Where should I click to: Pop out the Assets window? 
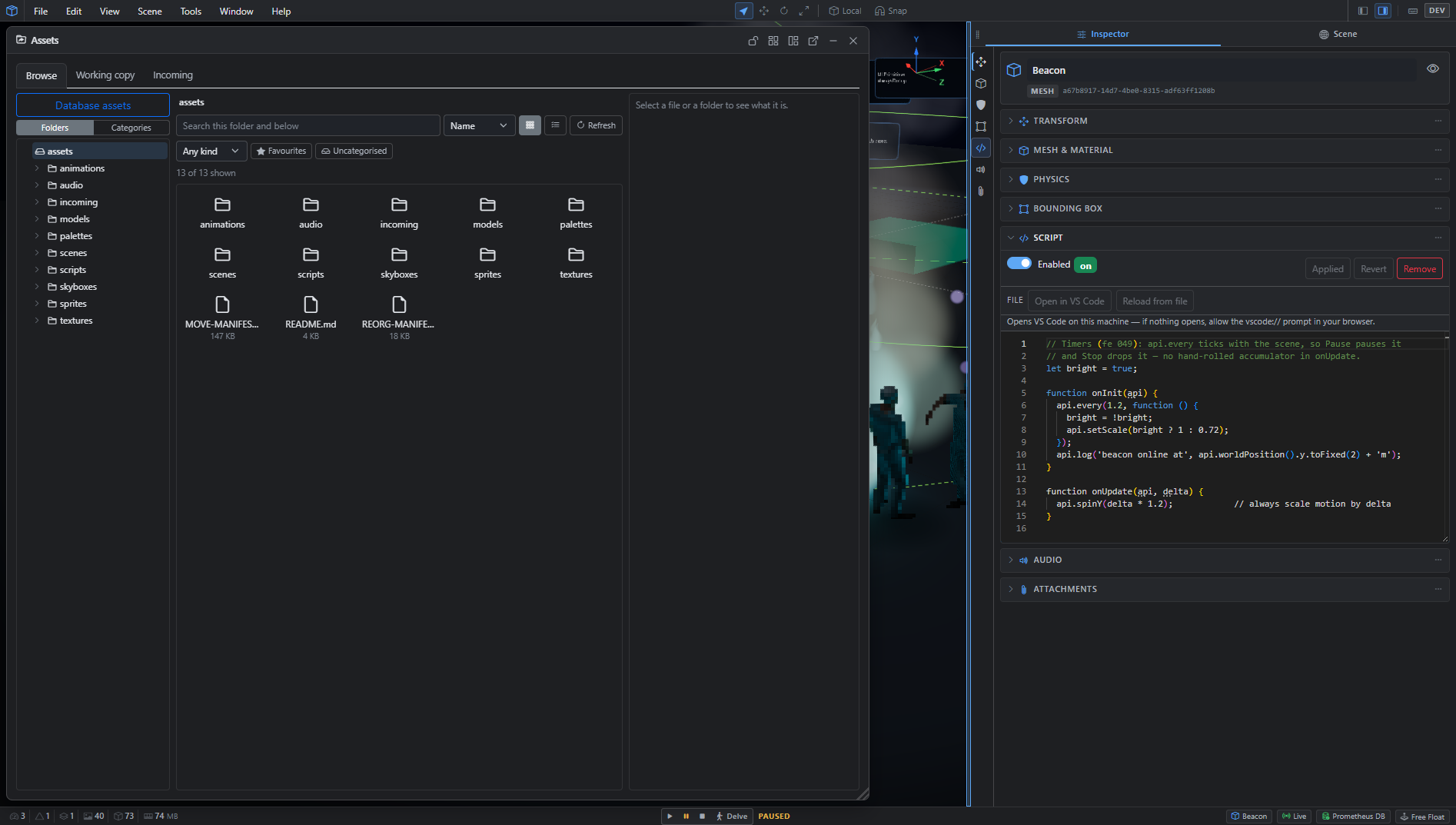coord(813,41)
